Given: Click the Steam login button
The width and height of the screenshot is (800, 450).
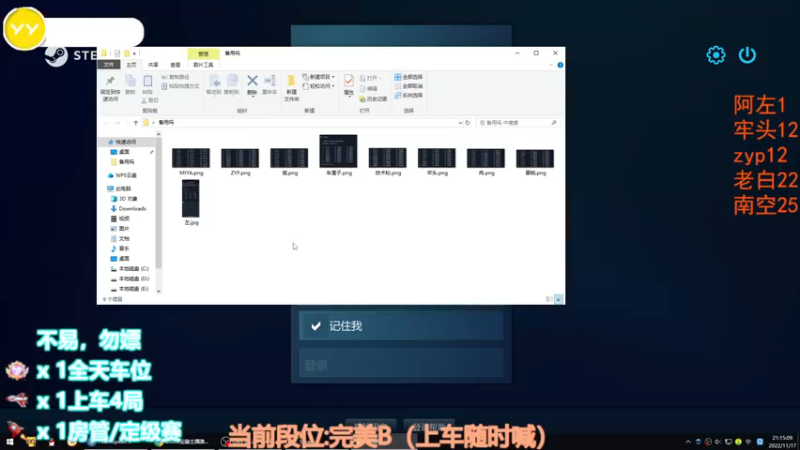Looking at the screenshot, I should pos(401,364).
